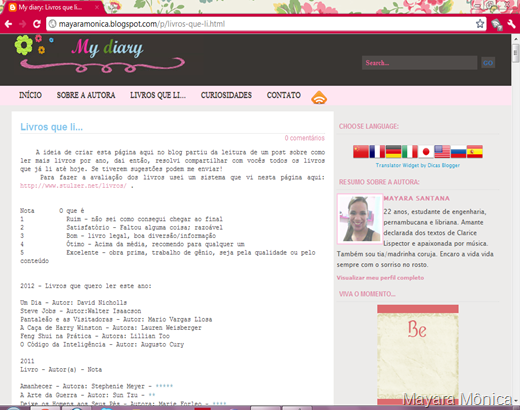The width and height of the screenshot is (520, 410).
Task: Translate page using the Russian flag
Action: point(458,152)
